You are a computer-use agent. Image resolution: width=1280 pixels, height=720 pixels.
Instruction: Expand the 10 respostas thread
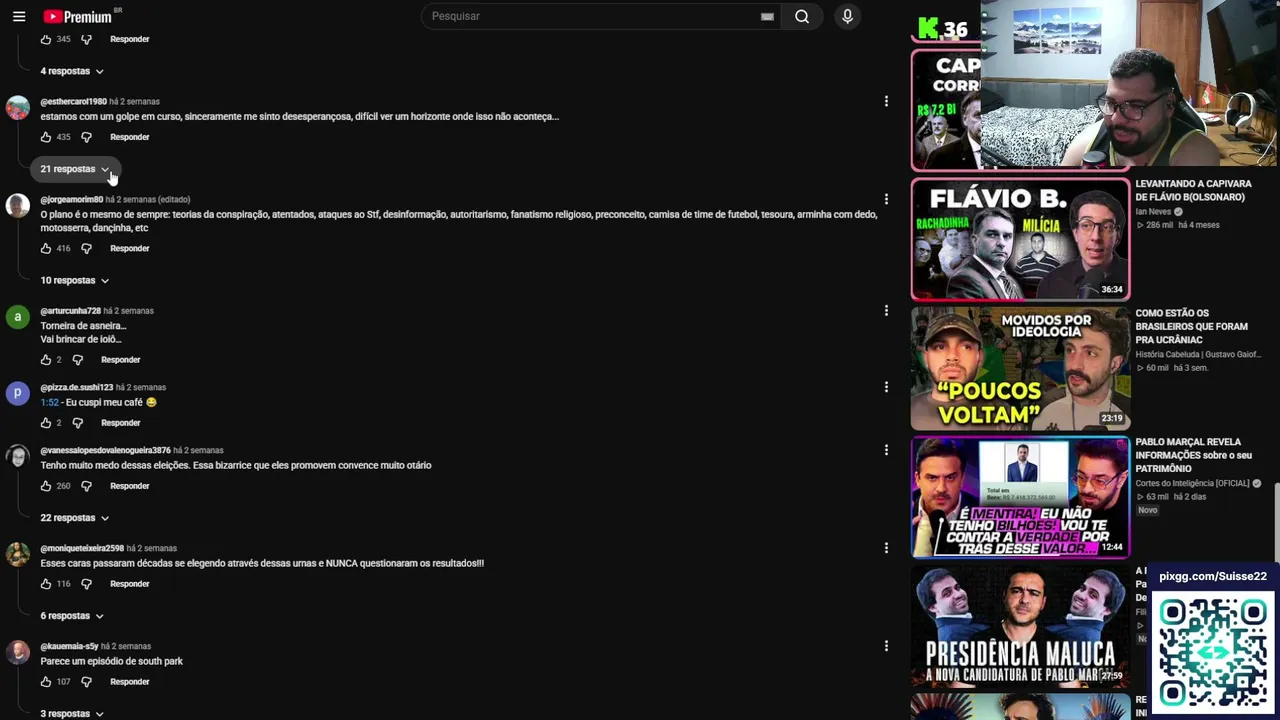pos(75,280)
